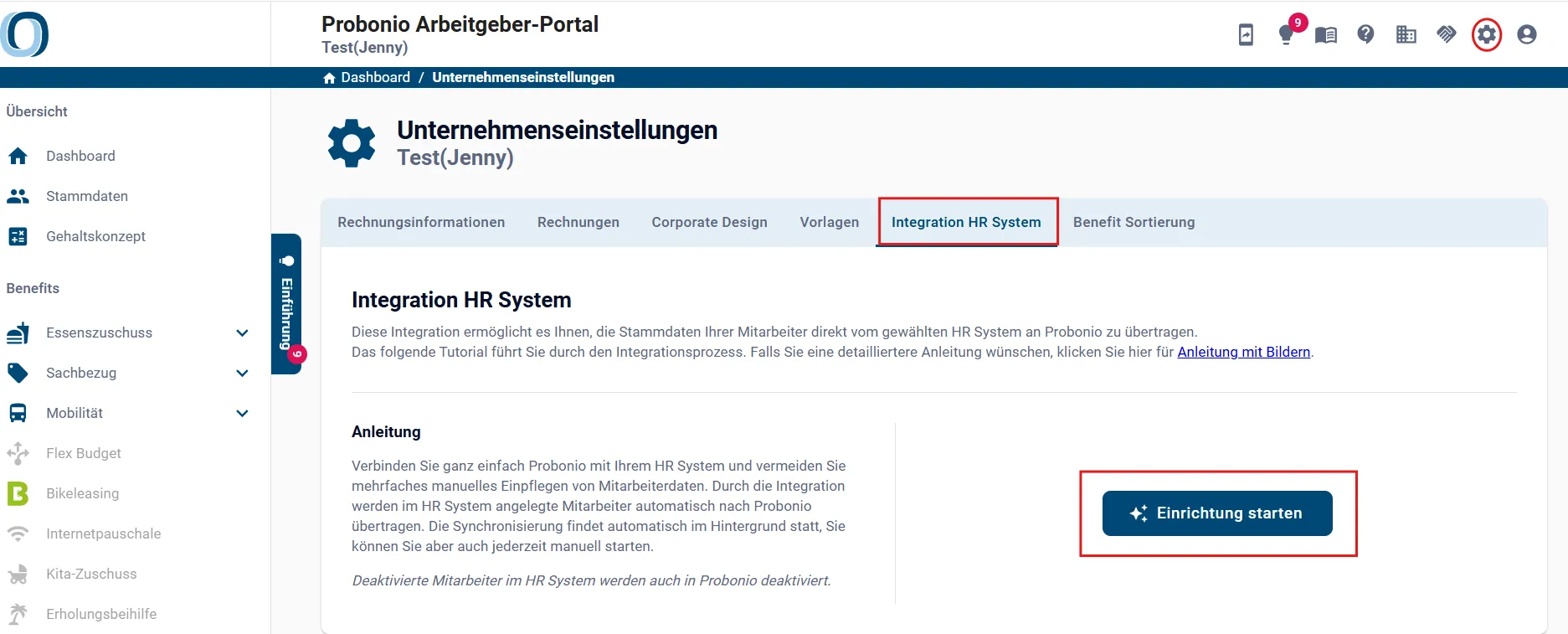The height and width of the screenshot is (634, 1568).
Task: Open the Anleitung mit Bildern link
Action: 1244,352
